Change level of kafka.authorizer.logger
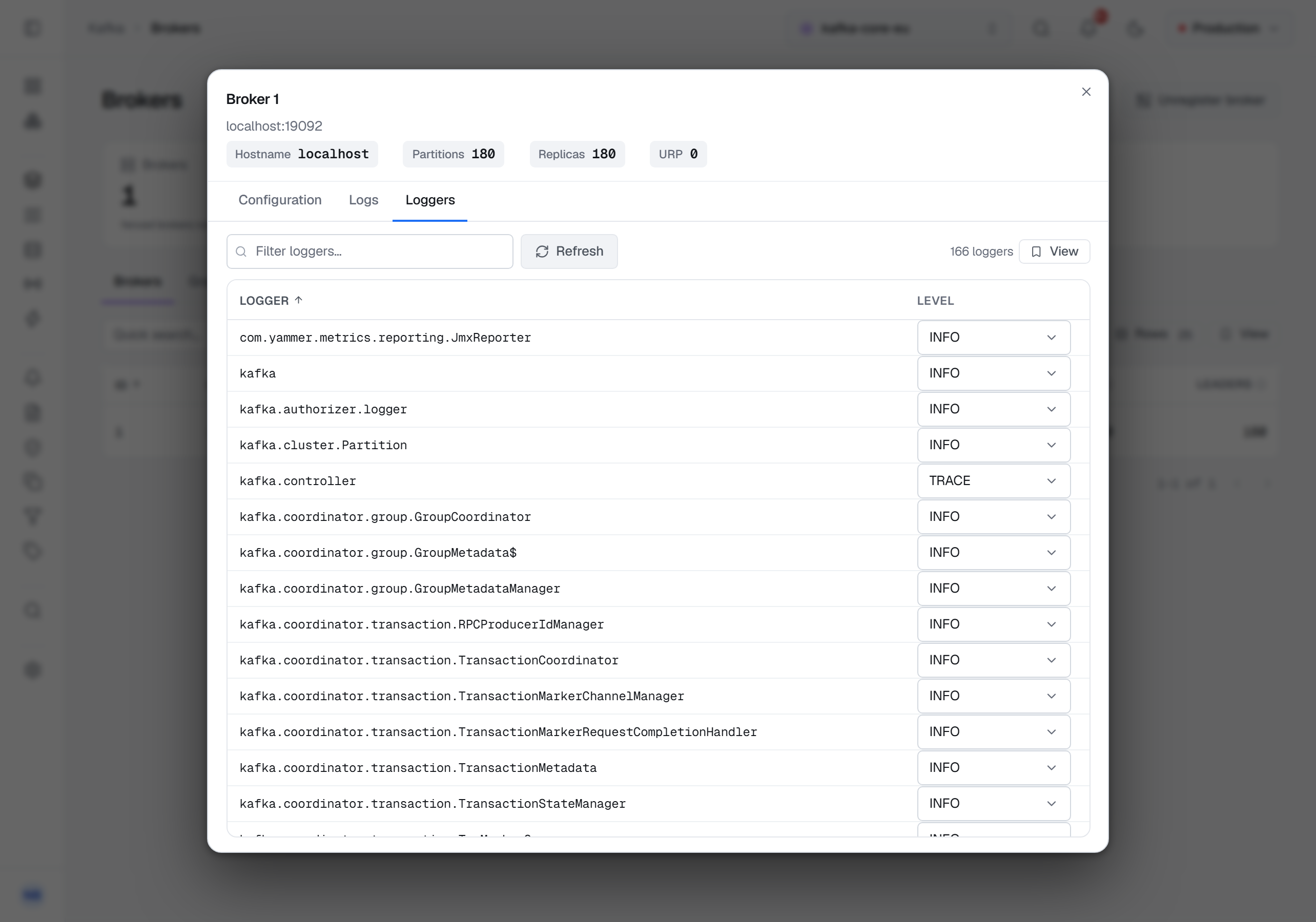 (x=993, y=409)
